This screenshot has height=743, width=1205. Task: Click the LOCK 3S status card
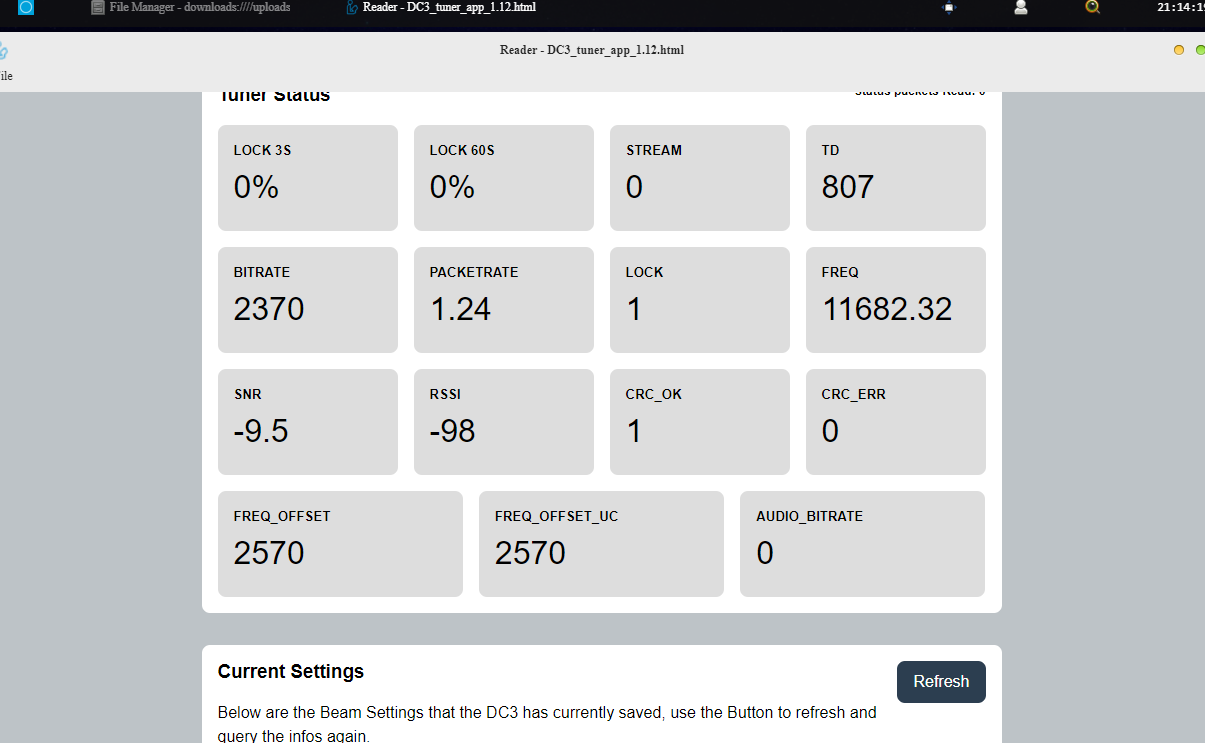[308, 178]
